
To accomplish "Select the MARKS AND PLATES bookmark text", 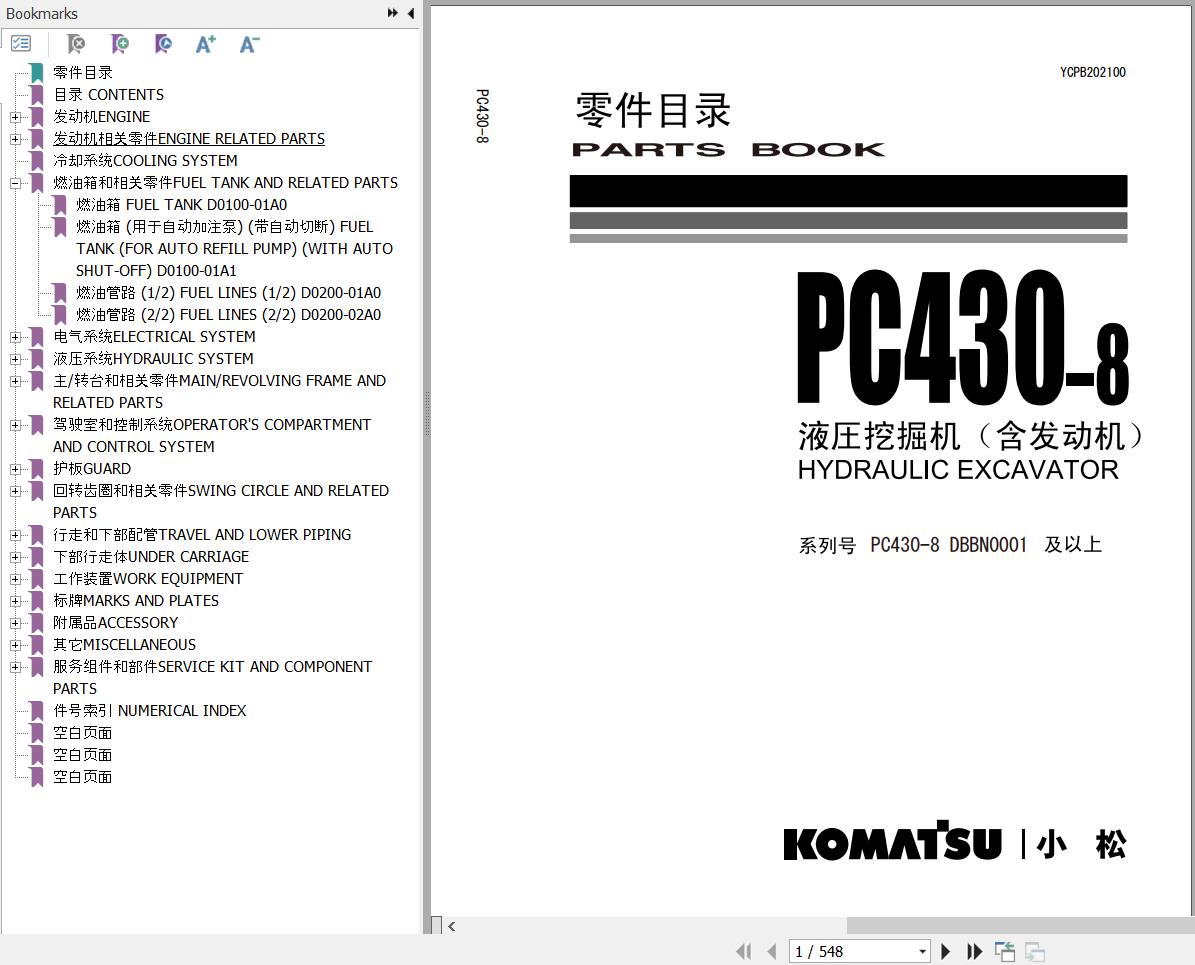I will (136, 601).
